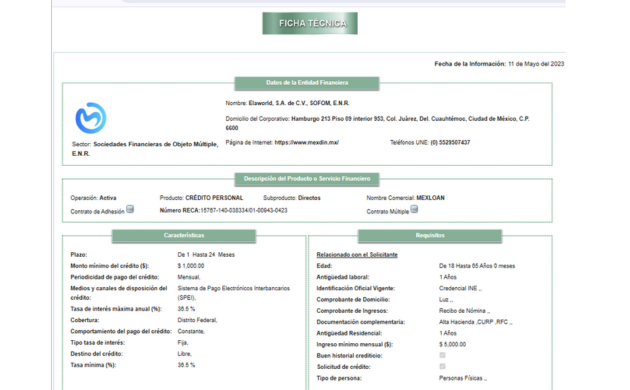Select the Plazo value De 1 Hasta 24 Meses

tap(206, 255)
